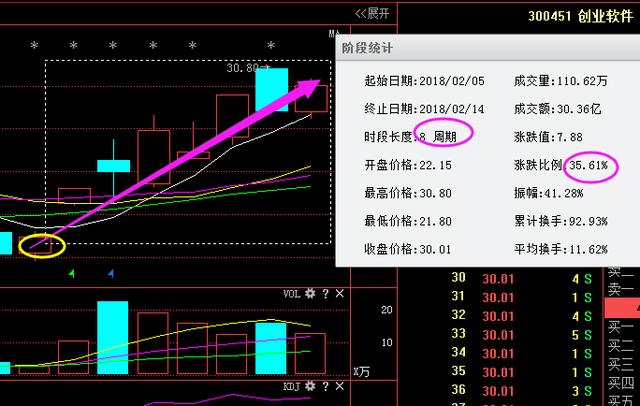Click the 买四 bid level label
This screenshot has height=406, width=640.
pyautogui.click(x=621, y=383)
